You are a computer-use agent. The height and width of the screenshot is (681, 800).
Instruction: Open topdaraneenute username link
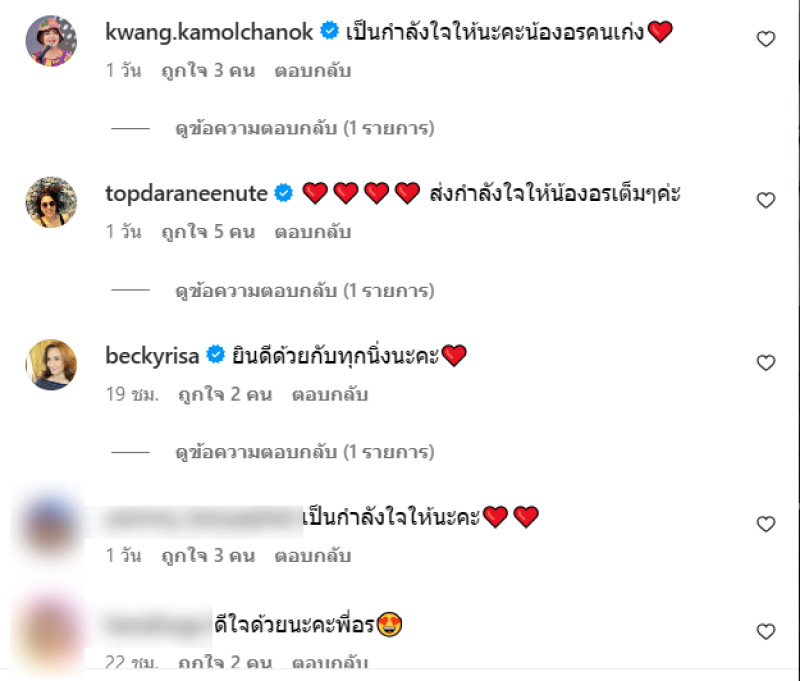click(186, 194)
